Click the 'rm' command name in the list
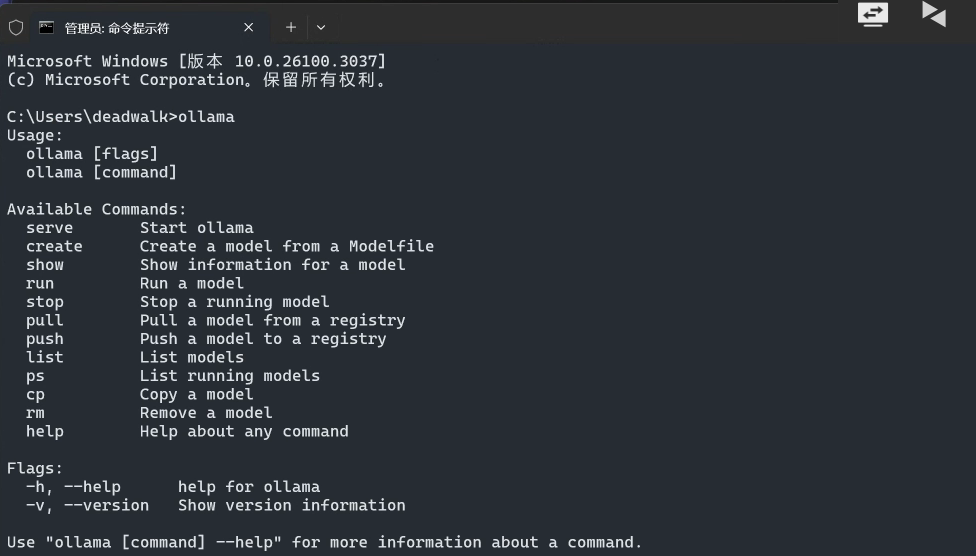Viewport: 976px width, 556px height. pos(36,413)
